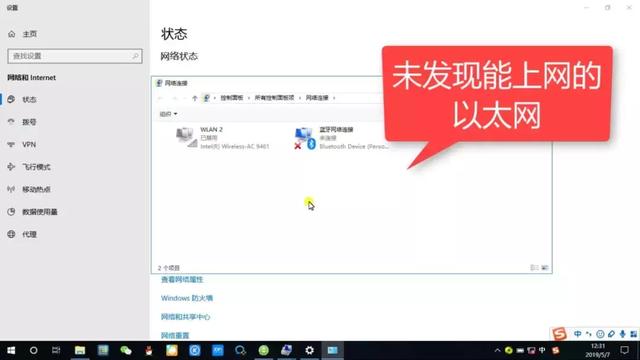
Task: Click 网络连接 in the address breadcrumb
Action: pos(317,98)
